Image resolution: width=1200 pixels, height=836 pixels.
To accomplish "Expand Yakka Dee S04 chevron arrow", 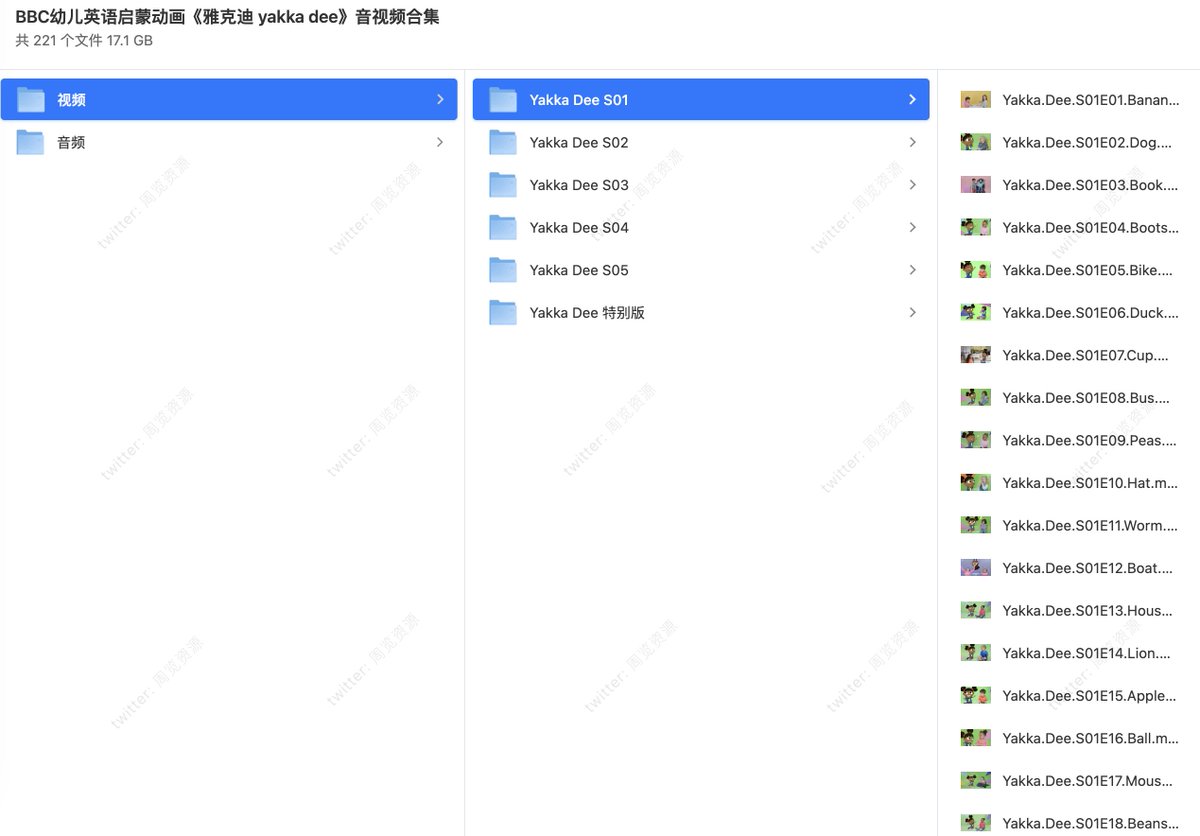I will coord(912,227).
